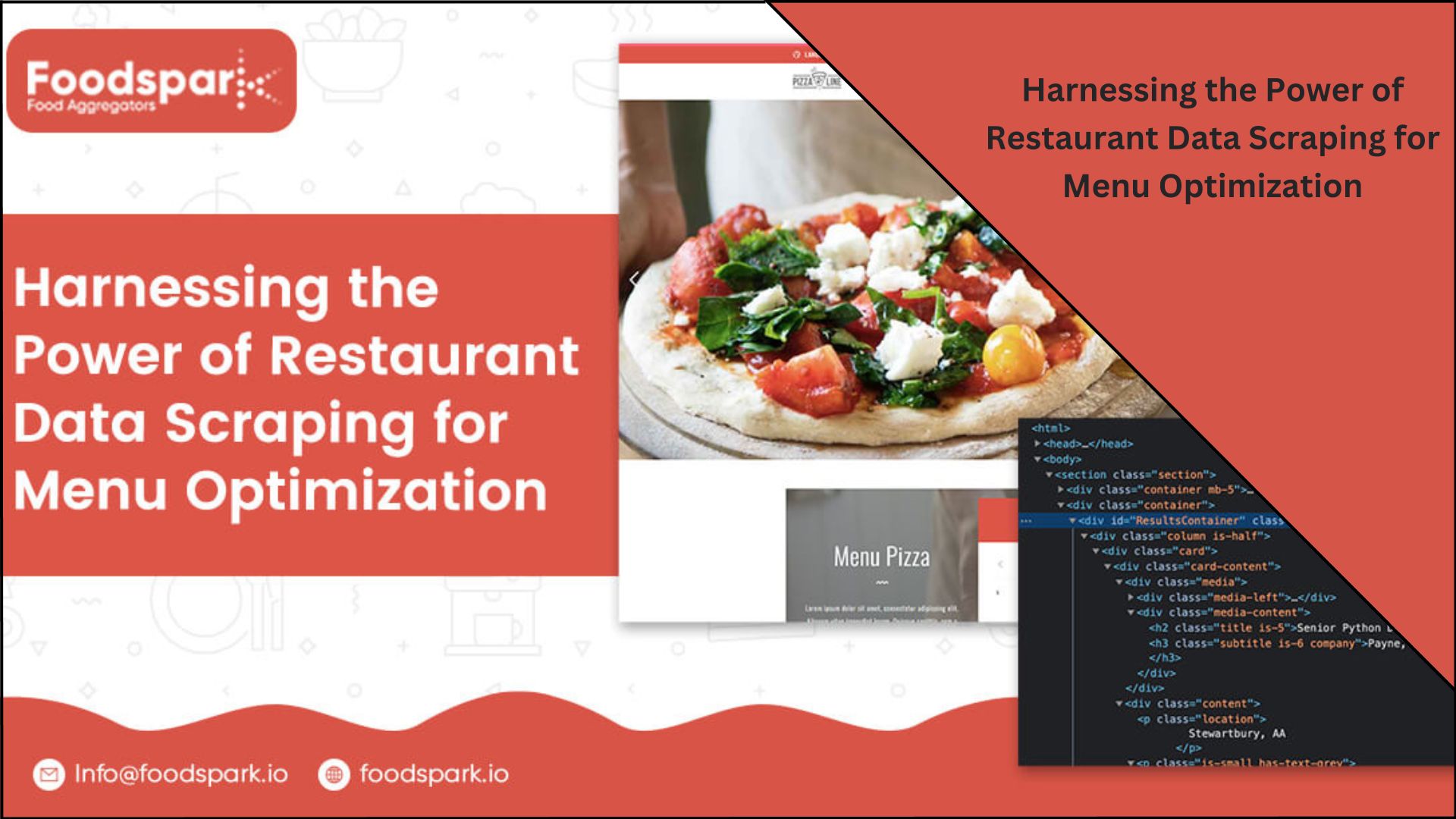Expand the collapsed head element
1456x819 pixels.
click(x=1037, y=444)
